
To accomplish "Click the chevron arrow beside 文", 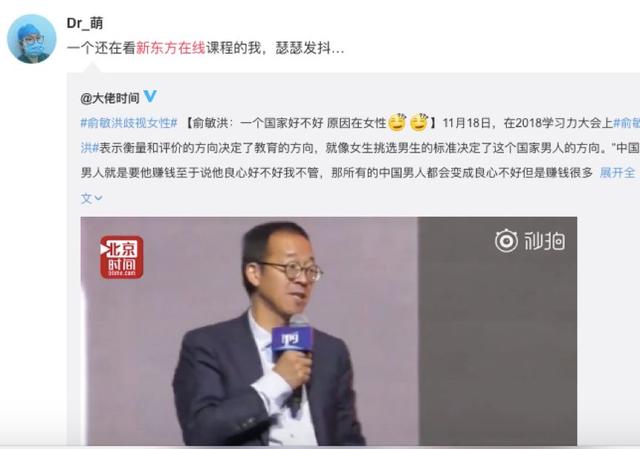I will click(x=98, y=198).
